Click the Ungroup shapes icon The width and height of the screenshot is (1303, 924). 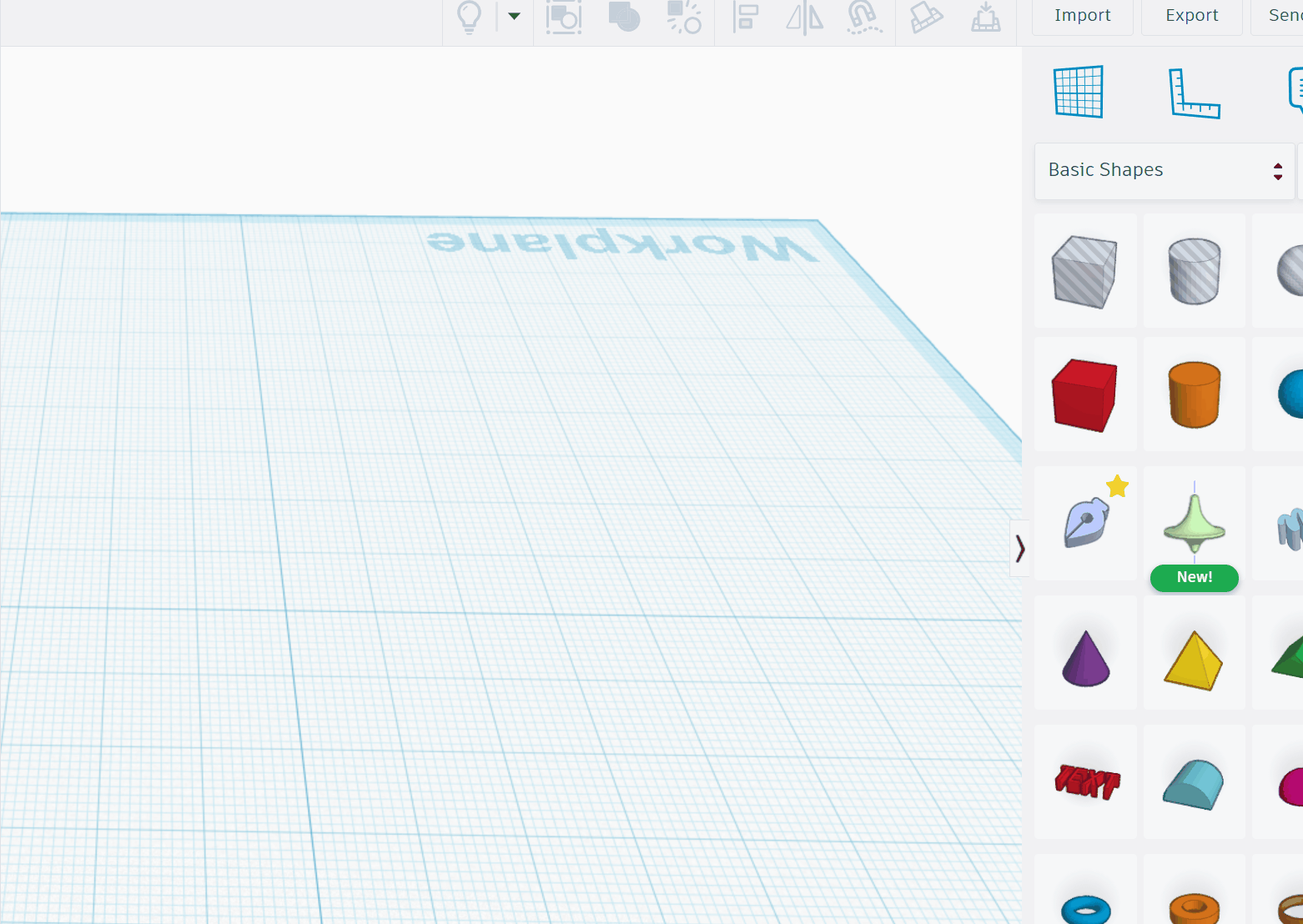coord(684,17)
